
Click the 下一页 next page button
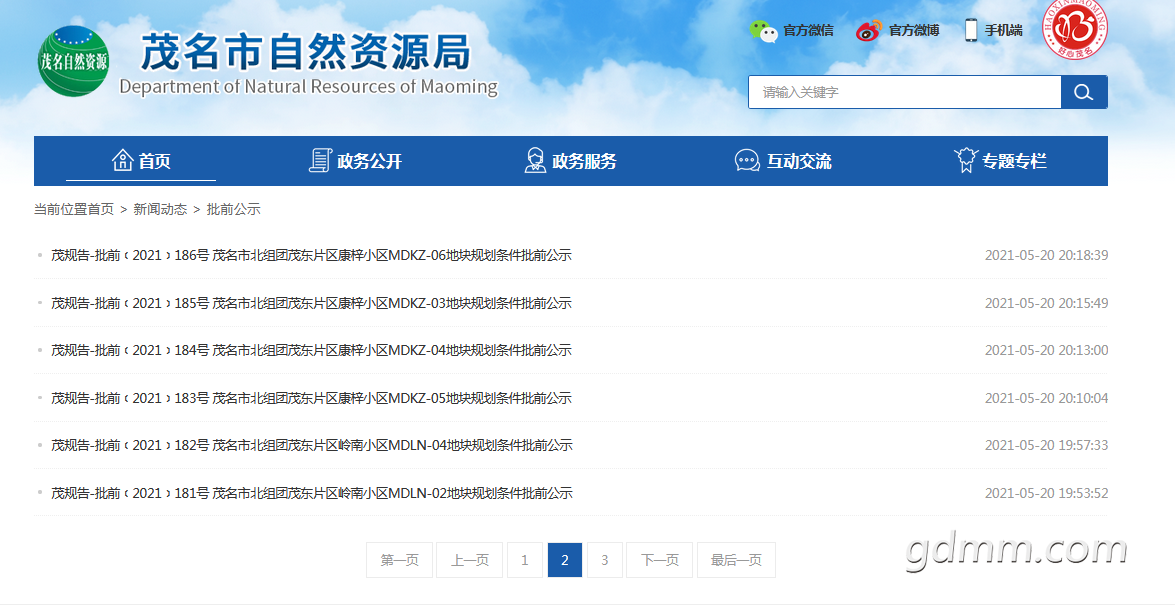click(x=659, y=560)
